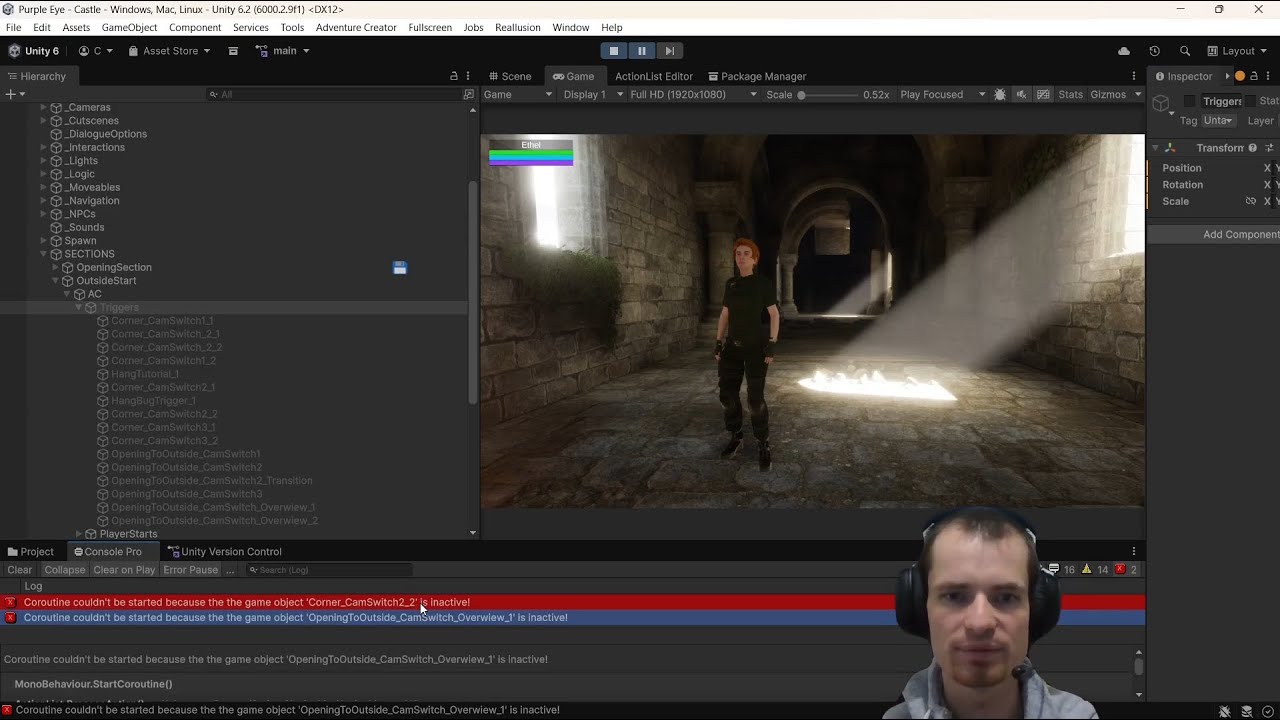Click the Hierarchy lock icon
Image resolution: width=1280 pixels, height=720 pixels.
pos(454,76)
